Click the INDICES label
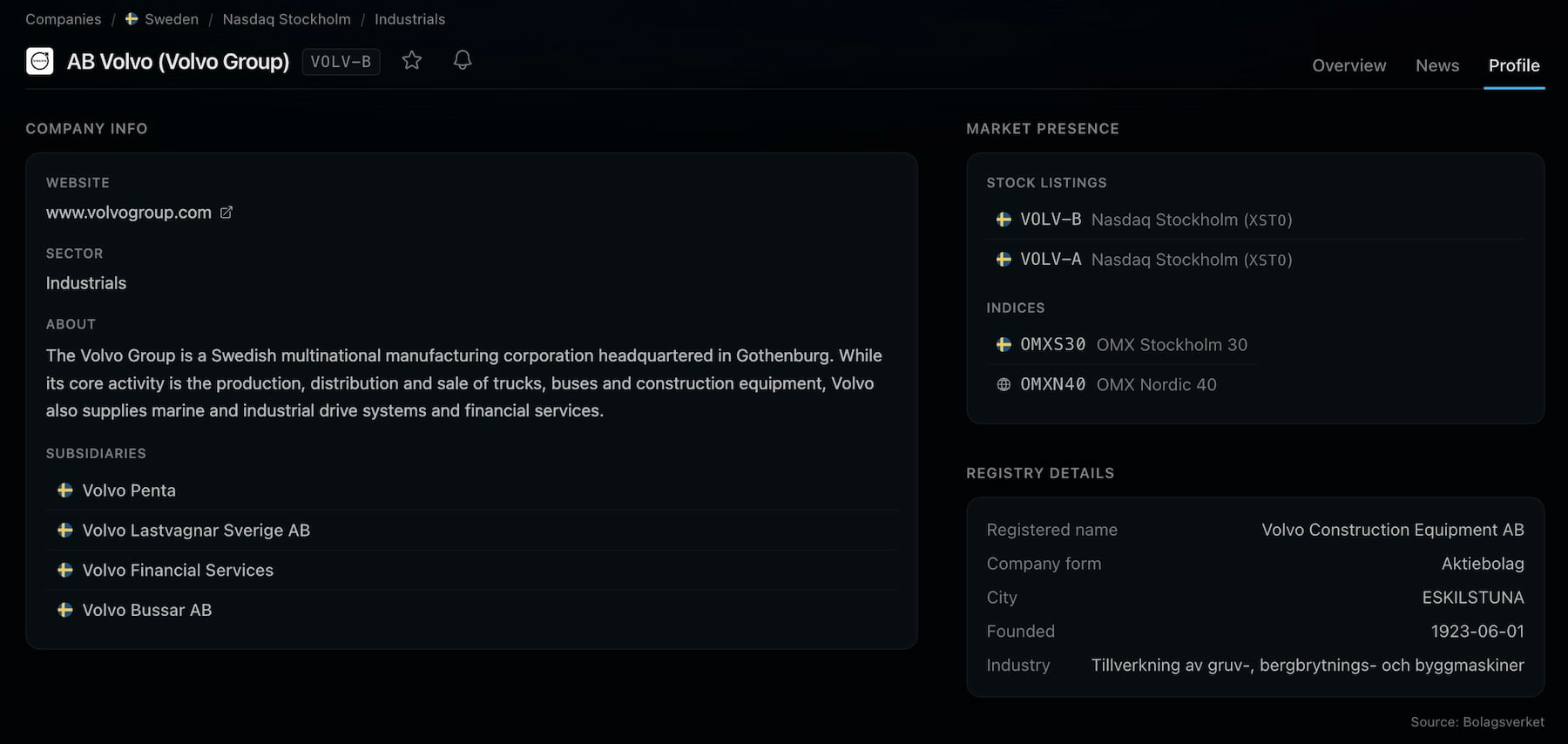Viewport: 1568px width, 744px height. (1016, 308)
